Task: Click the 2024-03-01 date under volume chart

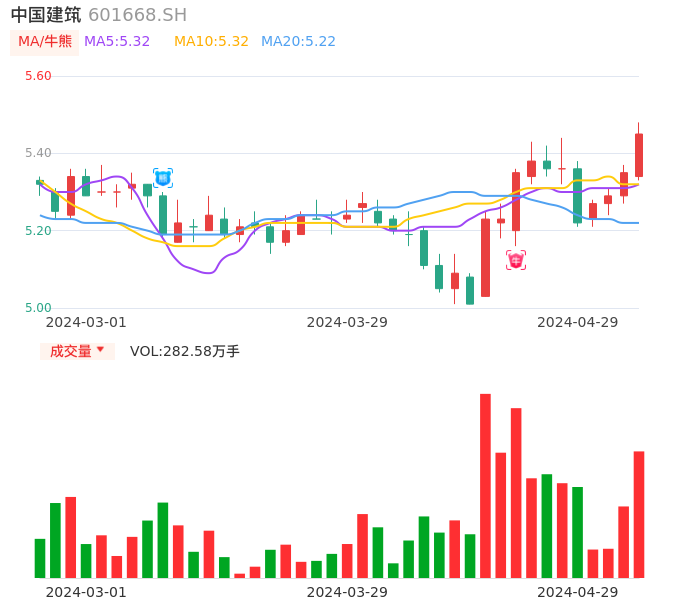Action: 86,592
